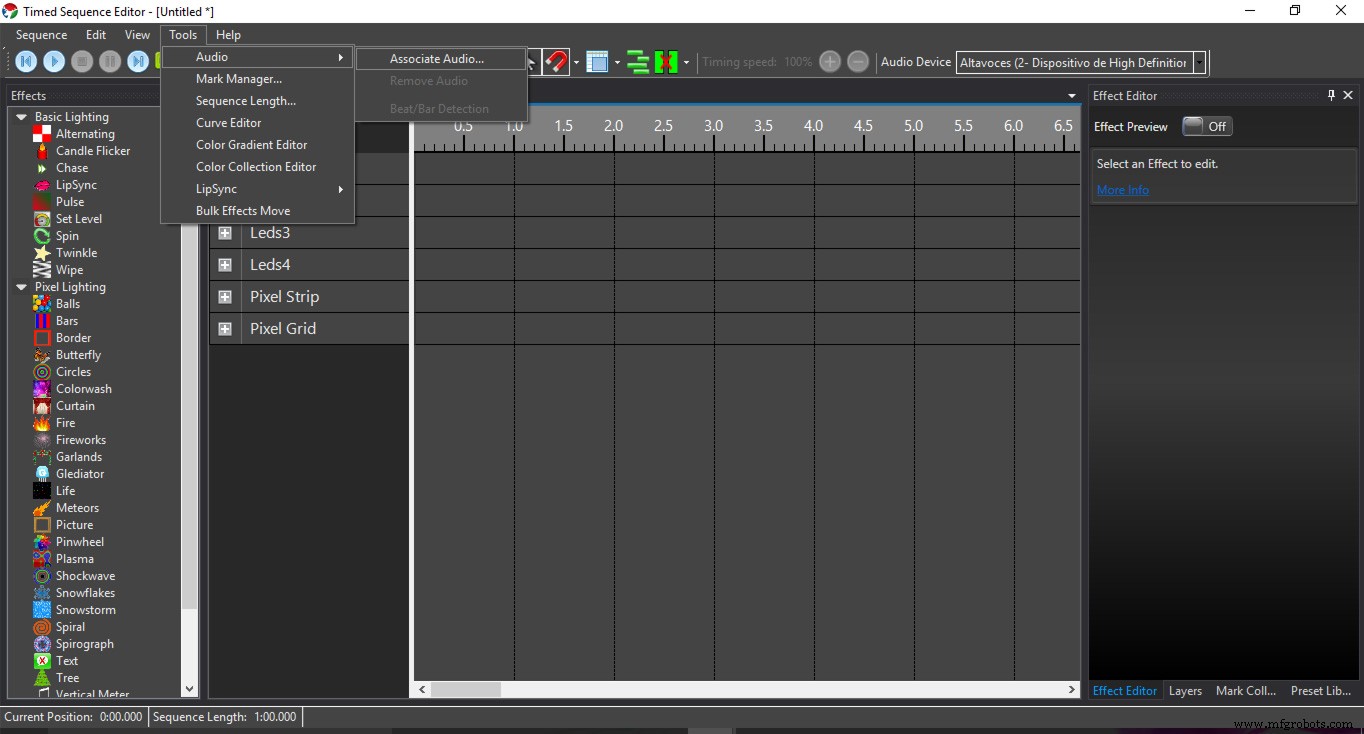Open the Audio Device dropdown
Screen dimensions: 1364x734
[x=1199, y=62]
